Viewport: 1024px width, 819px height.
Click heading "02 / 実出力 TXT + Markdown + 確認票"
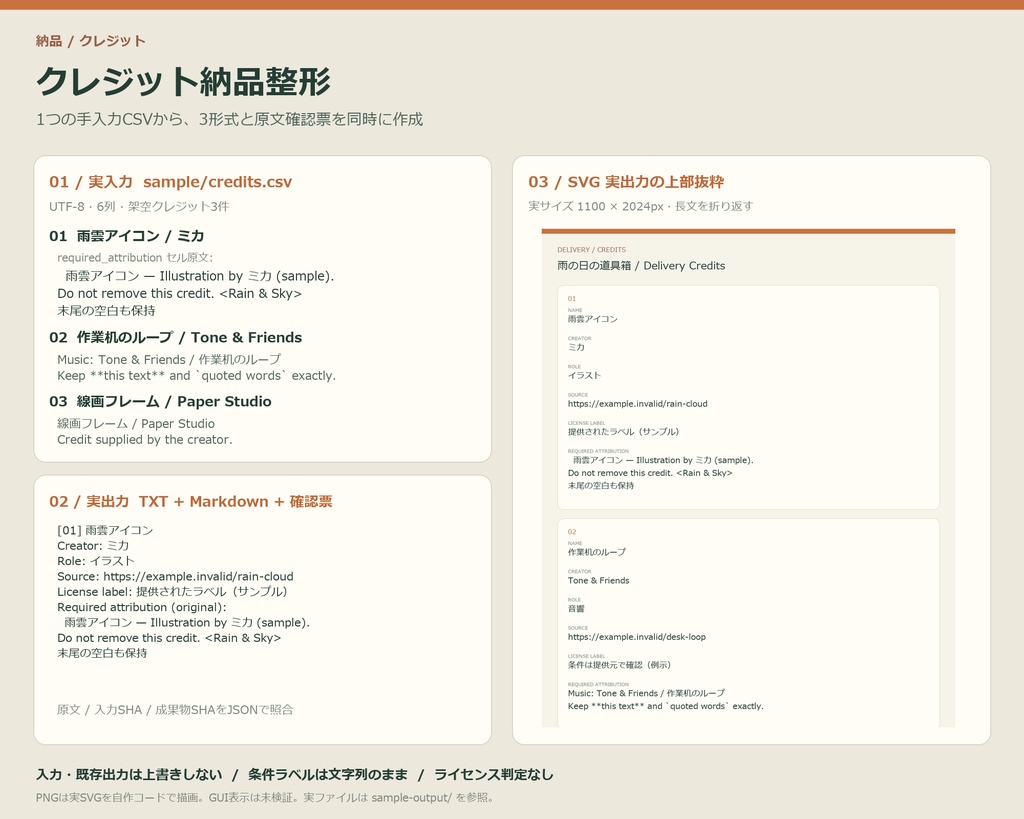pyautogui.click(x=191, y=501)
